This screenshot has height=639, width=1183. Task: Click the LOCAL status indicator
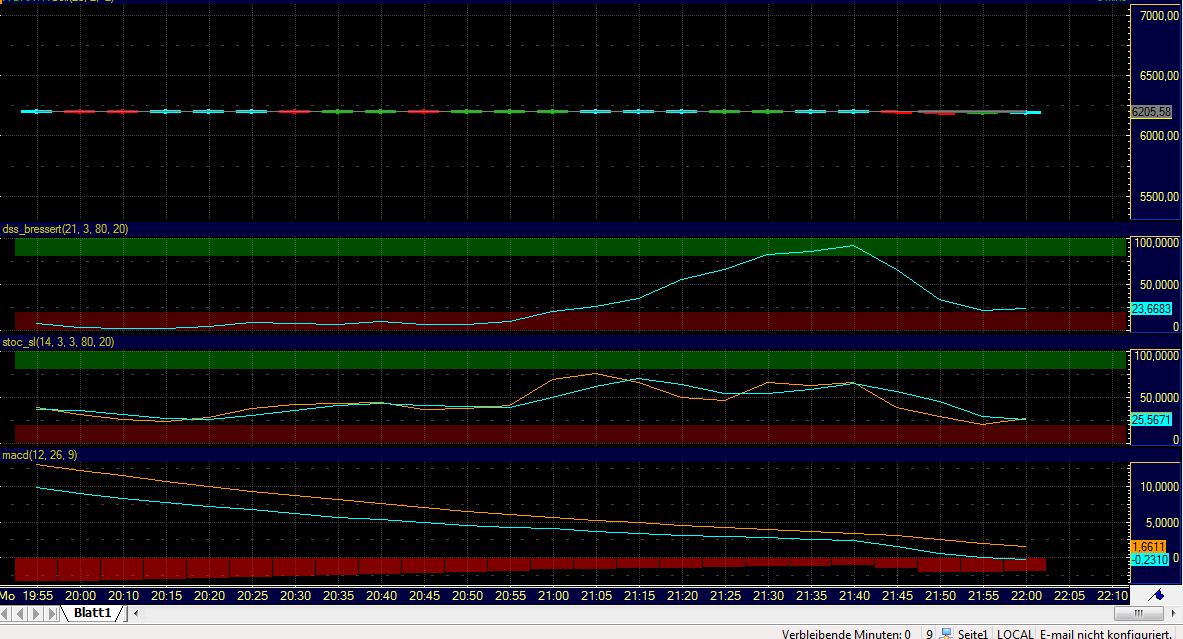click(x=1016, y=633)
